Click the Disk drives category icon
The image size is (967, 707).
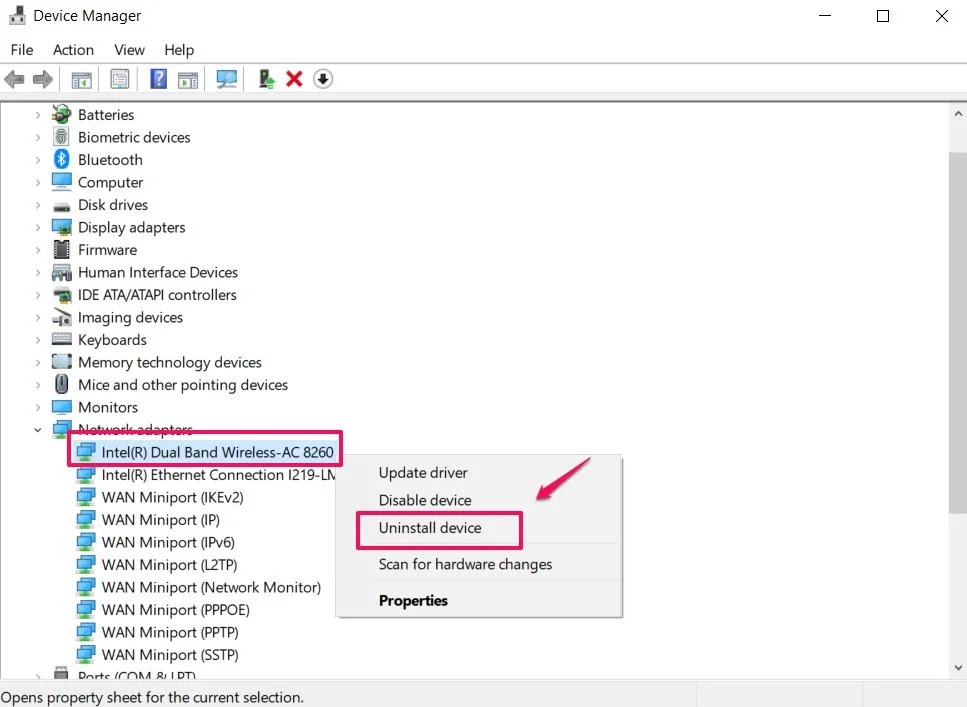[x=62, y=206]
